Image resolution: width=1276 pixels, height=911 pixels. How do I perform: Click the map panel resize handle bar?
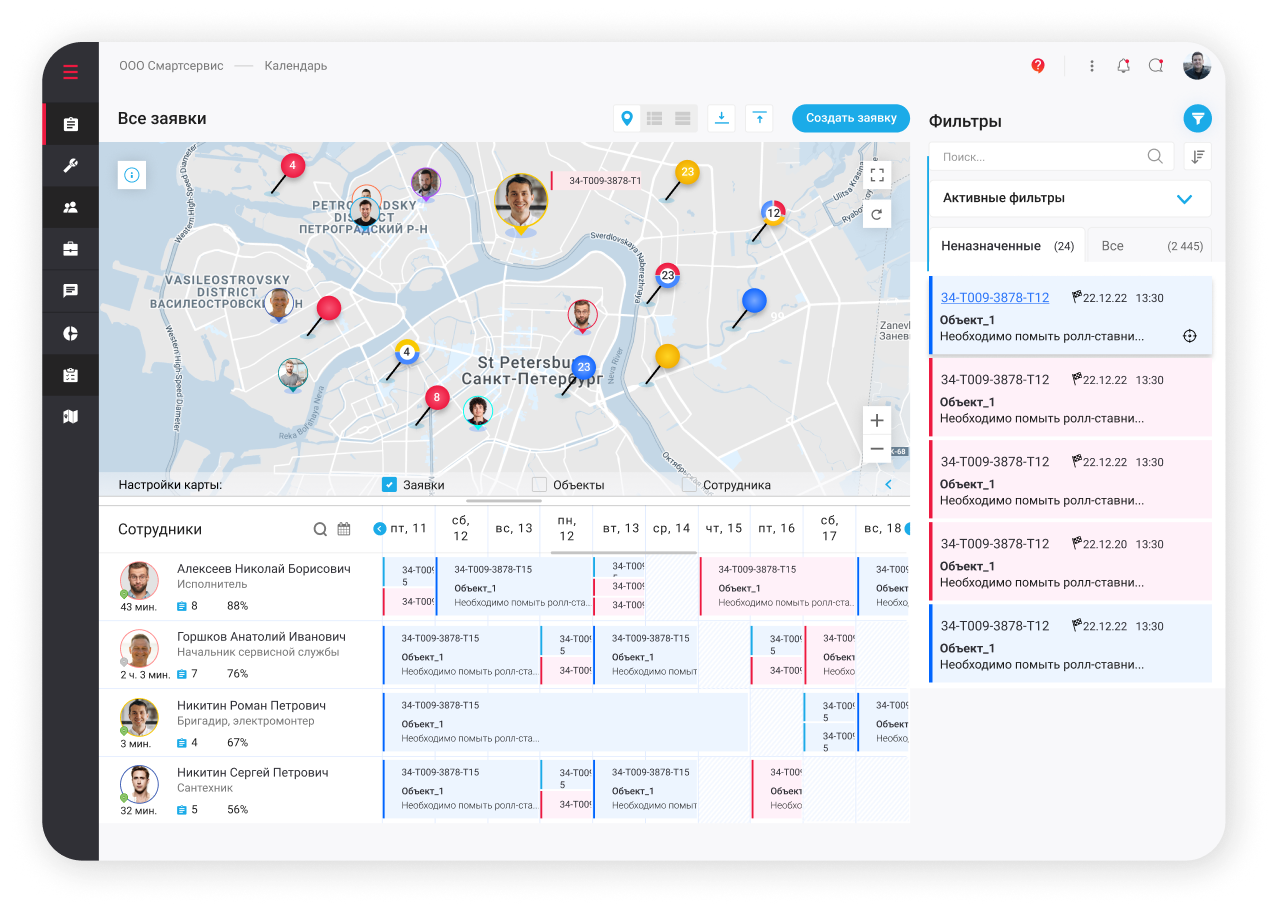pyautogui.click(x=504, y=500)
